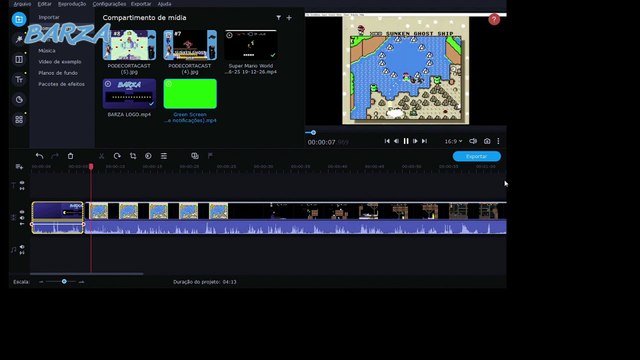The height and width of the screenshot is (360, 640).
Task: Select Vídeo de exemplo category
Action: [60, 62]
